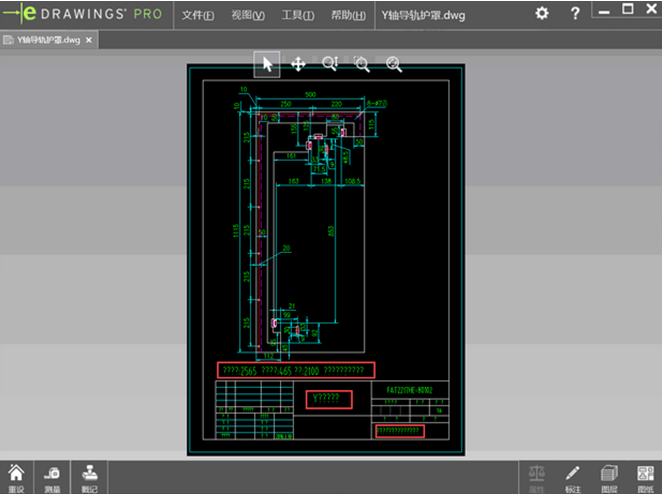Close the Y轴导轨护罩.dwg document tab
Viewport: 662px width, 494px height.
pos(89,40)
